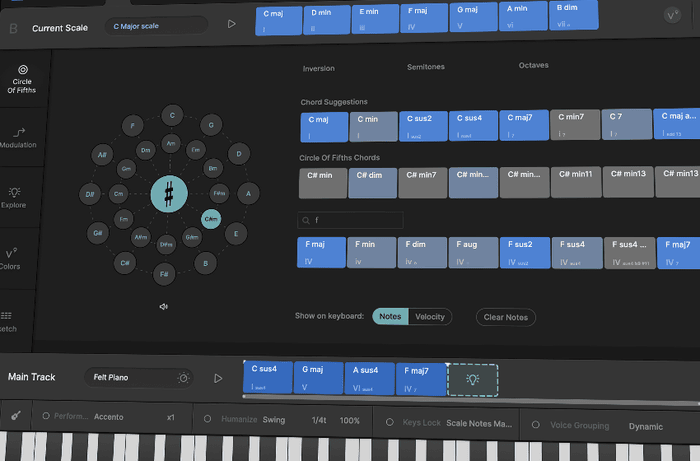Open the C Major scale dropdown
The height and width of the screenshot is (461, 700).
(x=157, y=26)
